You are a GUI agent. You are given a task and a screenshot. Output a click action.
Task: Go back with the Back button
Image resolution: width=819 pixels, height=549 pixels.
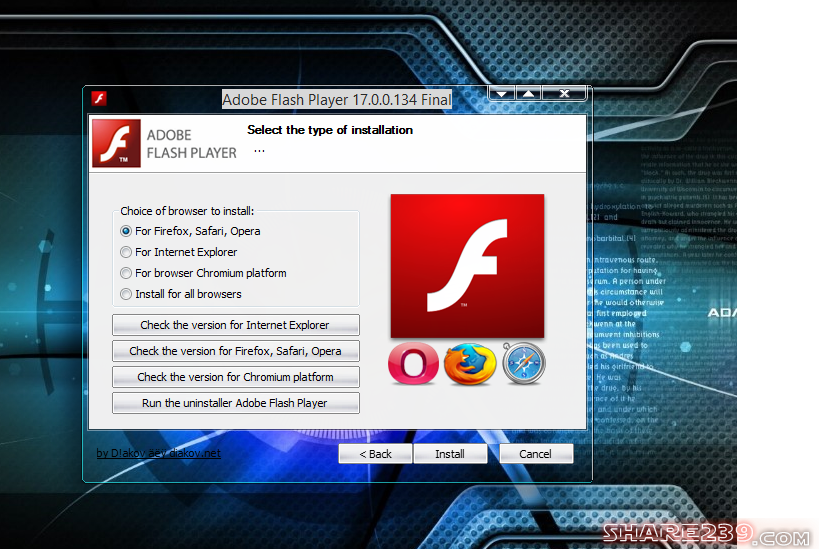(x=375, y=454)
